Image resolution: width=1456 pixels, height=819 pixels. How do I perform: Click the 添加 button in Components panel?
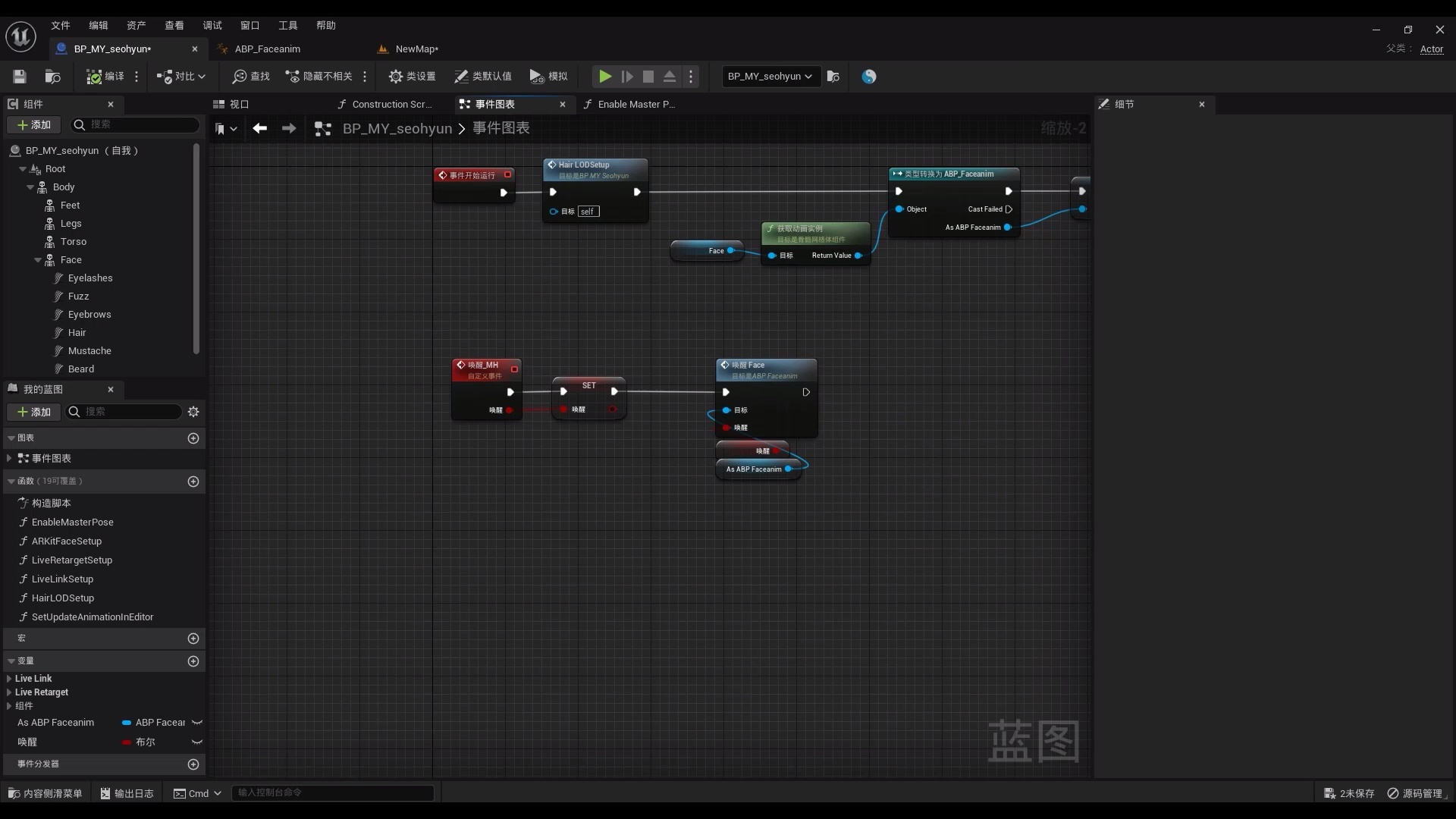[34, 125]
